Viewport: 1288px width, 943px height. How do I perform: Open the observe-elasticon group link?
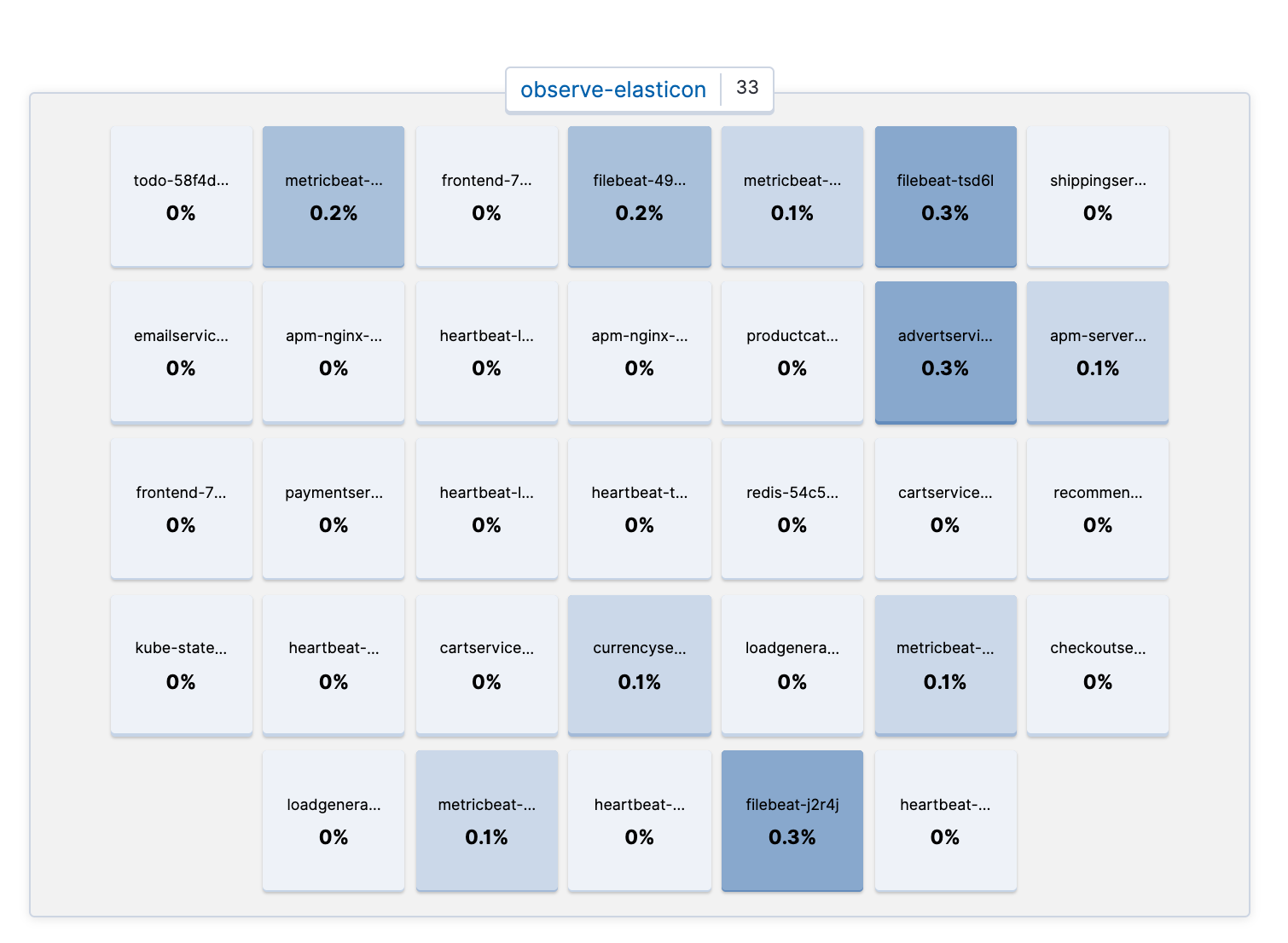[613, 89]
